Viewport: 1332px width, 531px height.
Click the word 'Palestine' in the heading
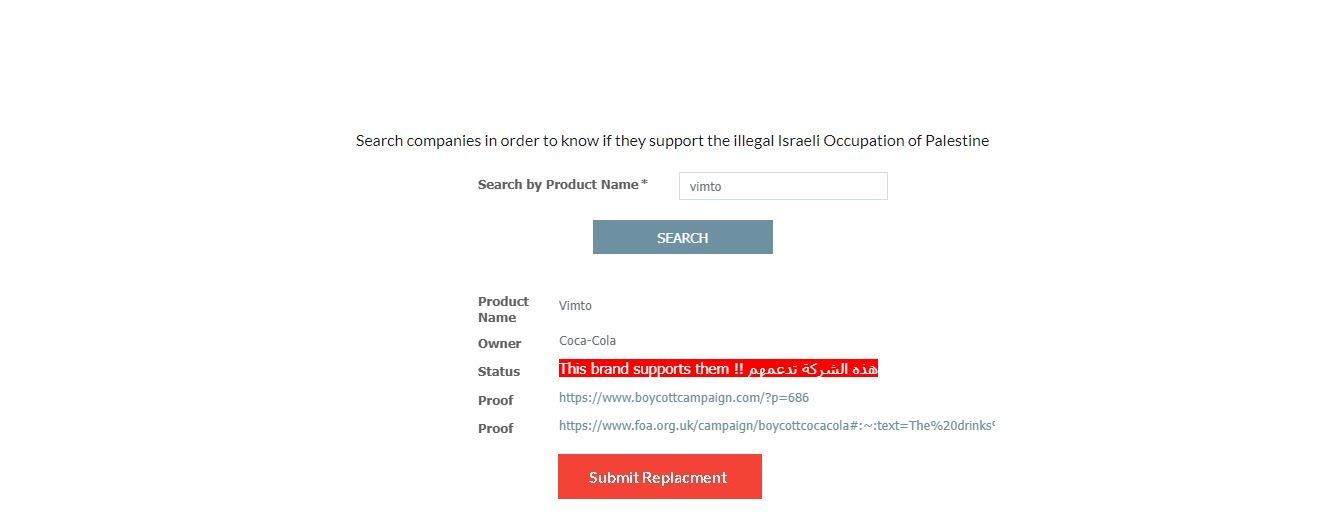pos(957,141)
